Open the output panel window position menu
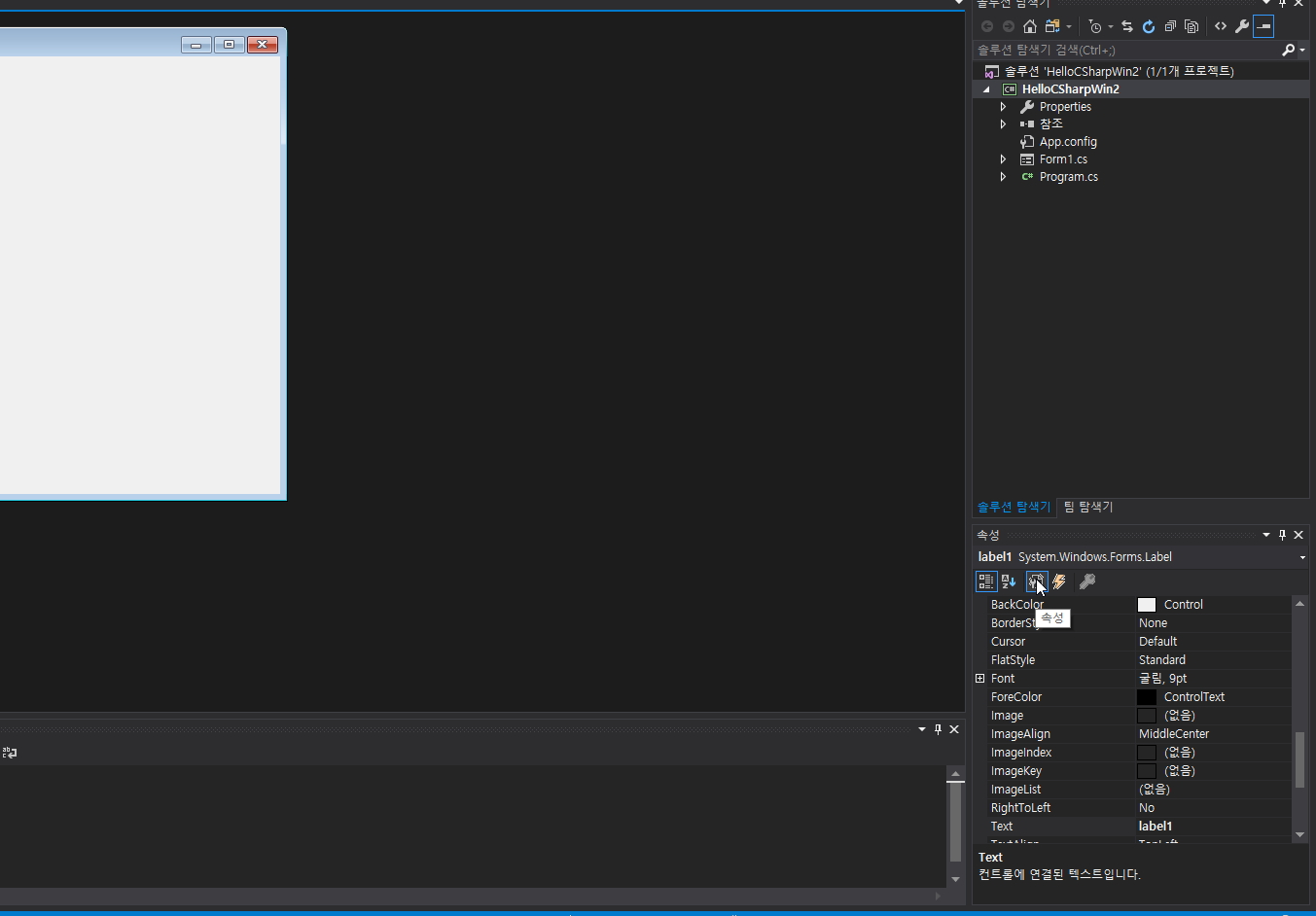The width and height of the screenshot is (1316, 916). click(x=922, y=729)
